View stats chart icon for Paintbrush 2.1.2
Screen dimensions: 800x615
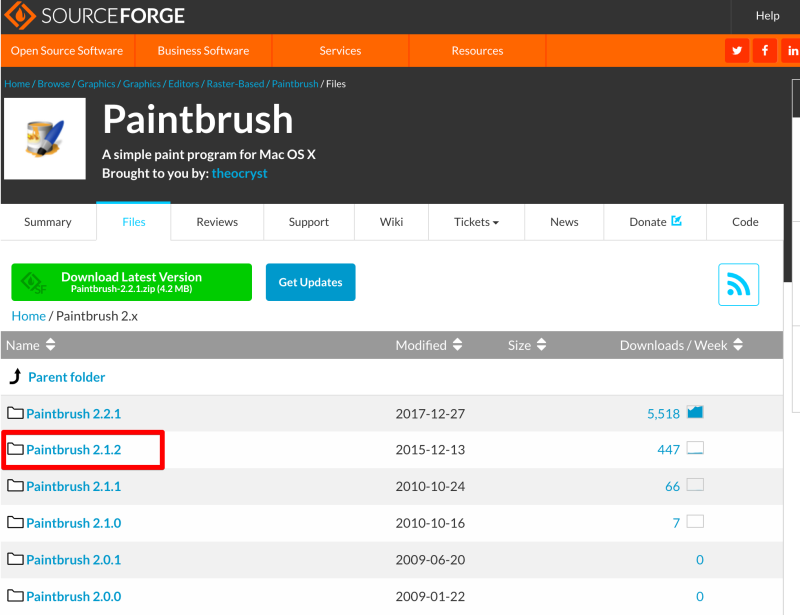coord(695,448)
